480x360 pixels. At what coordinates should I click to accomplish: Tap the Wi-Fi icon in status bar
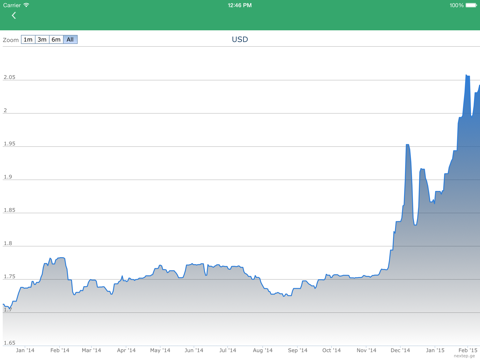click(26, 5)
